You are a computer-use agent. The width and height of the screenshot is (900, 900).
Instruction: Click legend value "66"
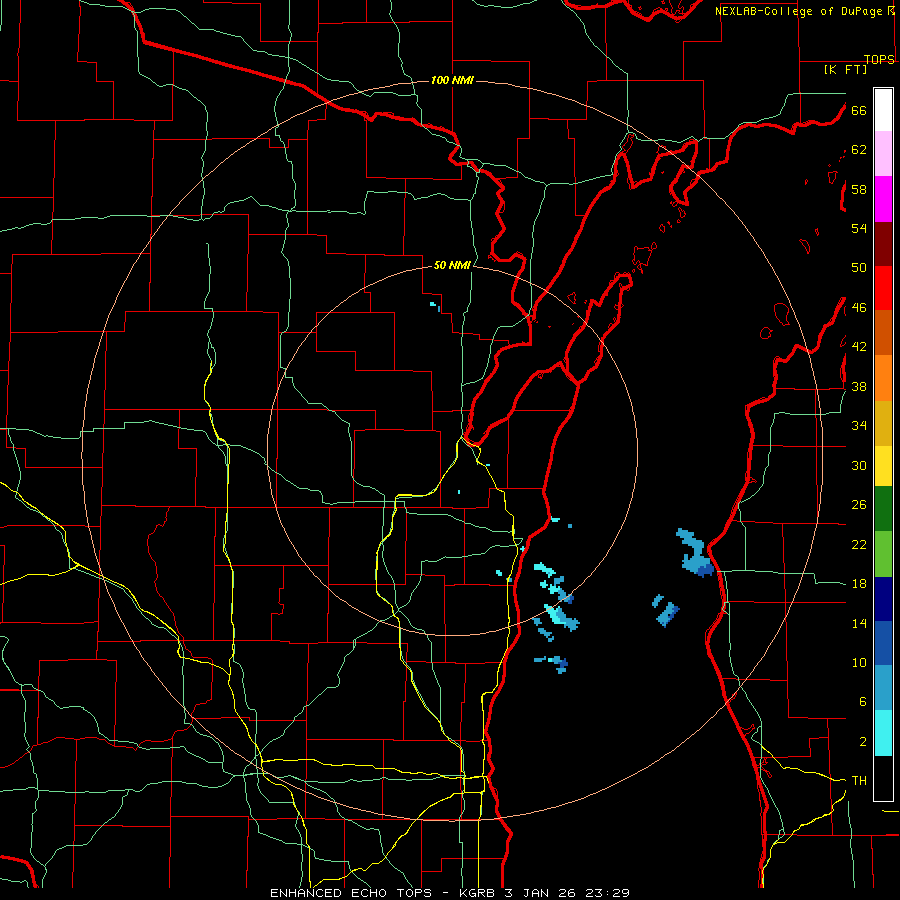859,110
